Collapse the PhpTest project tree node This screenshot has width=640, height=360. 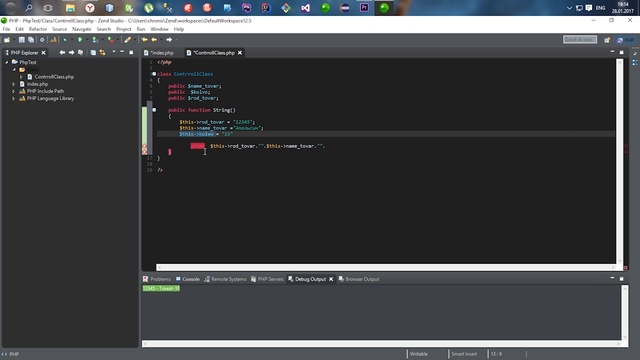(7, 62)
